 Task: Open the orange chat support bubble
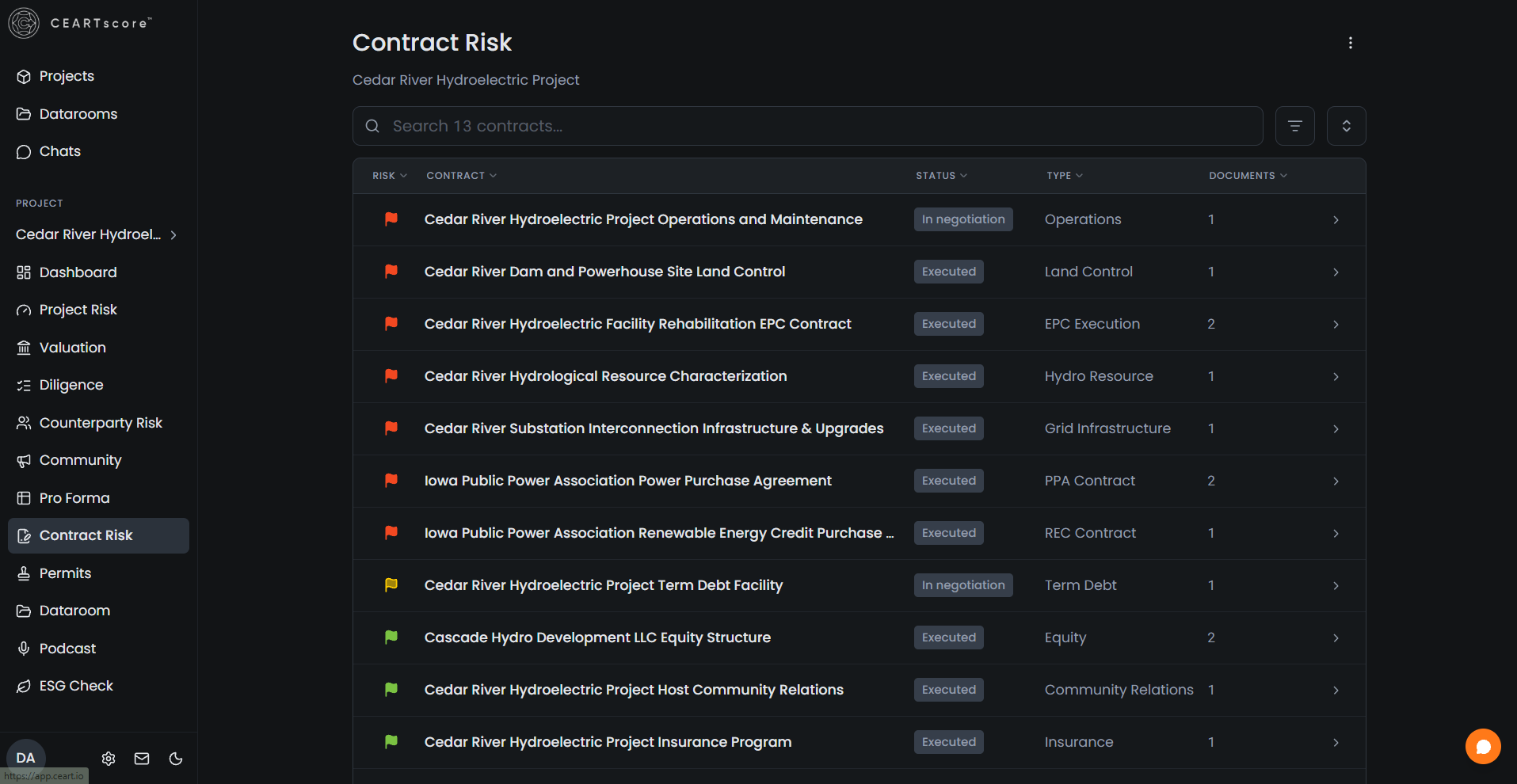pos(1483,746)
